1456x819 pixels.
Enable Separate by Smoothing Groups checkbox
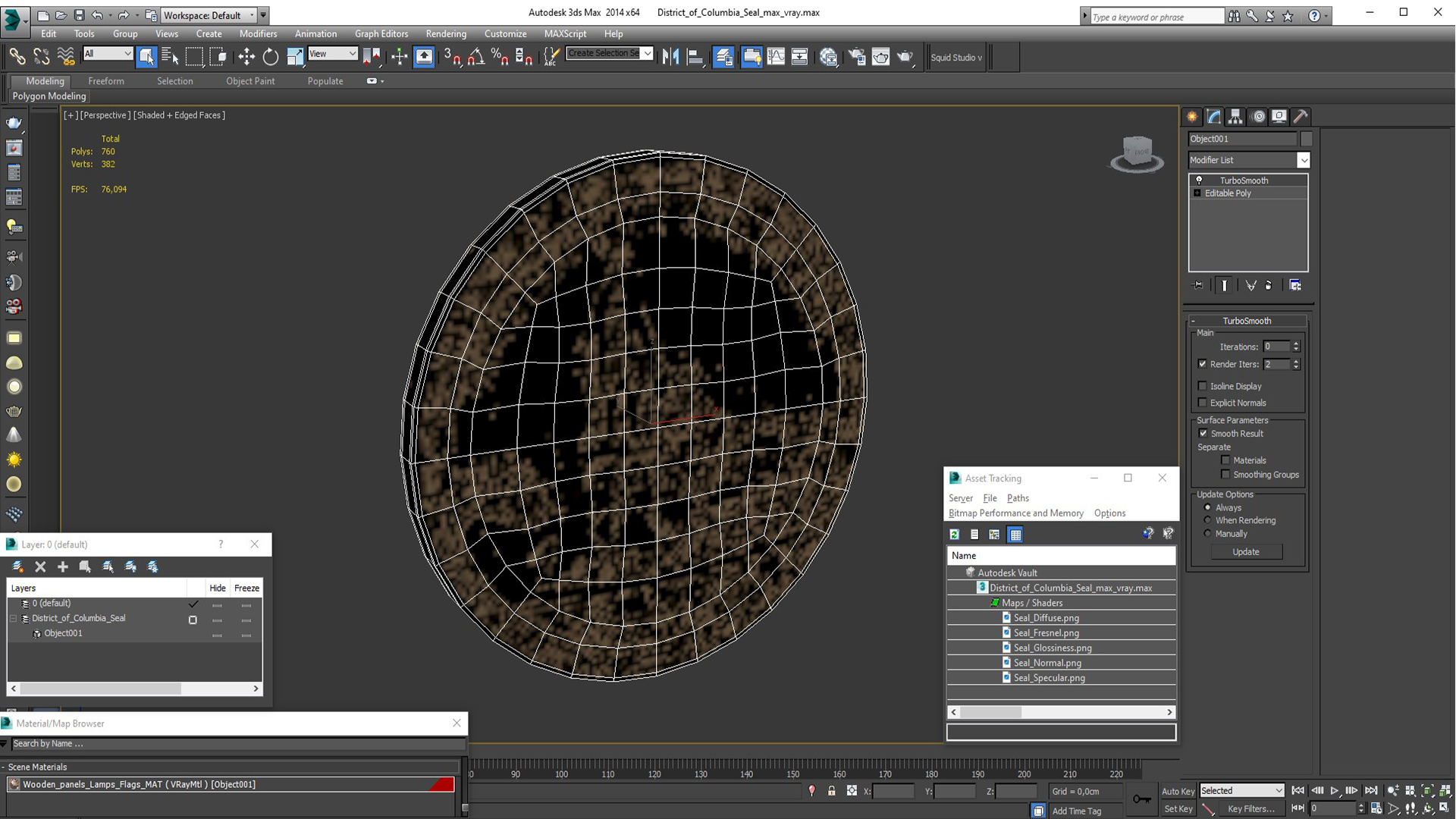click(1225, 475)
